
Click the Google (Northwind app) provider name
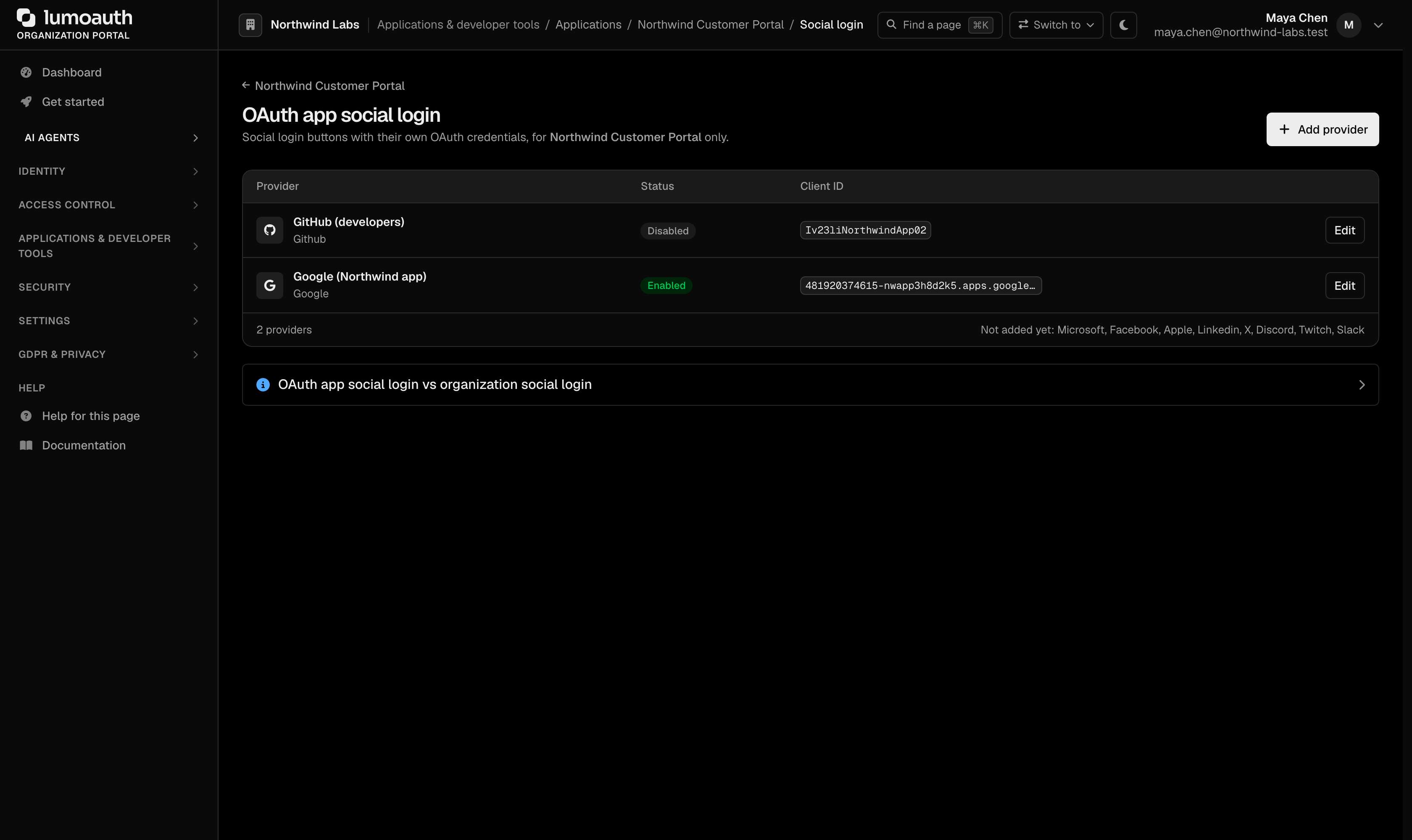(x=360, y=277)
